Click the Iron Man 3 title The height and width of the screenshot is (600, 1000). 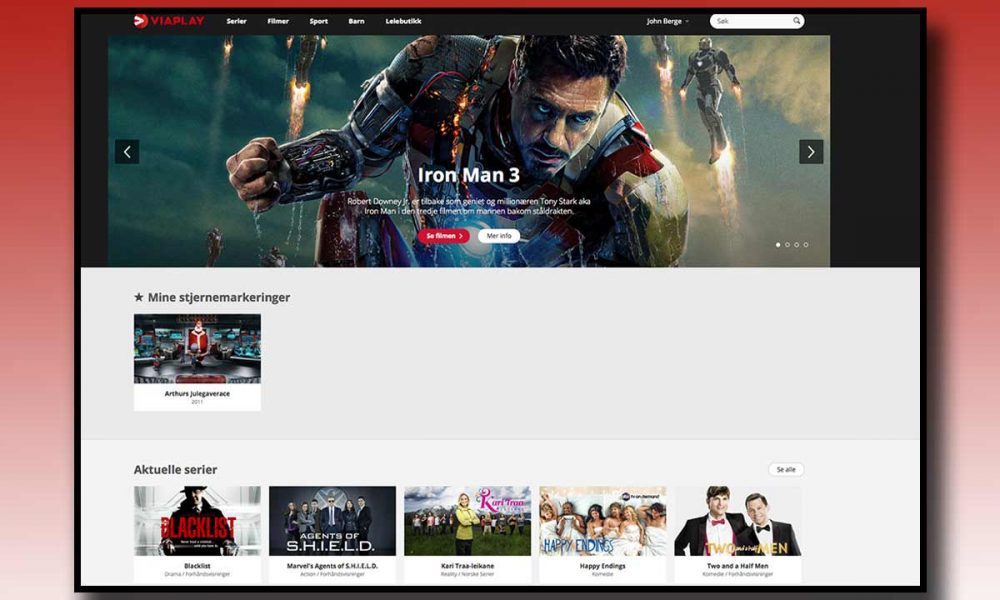coord(469,175)
